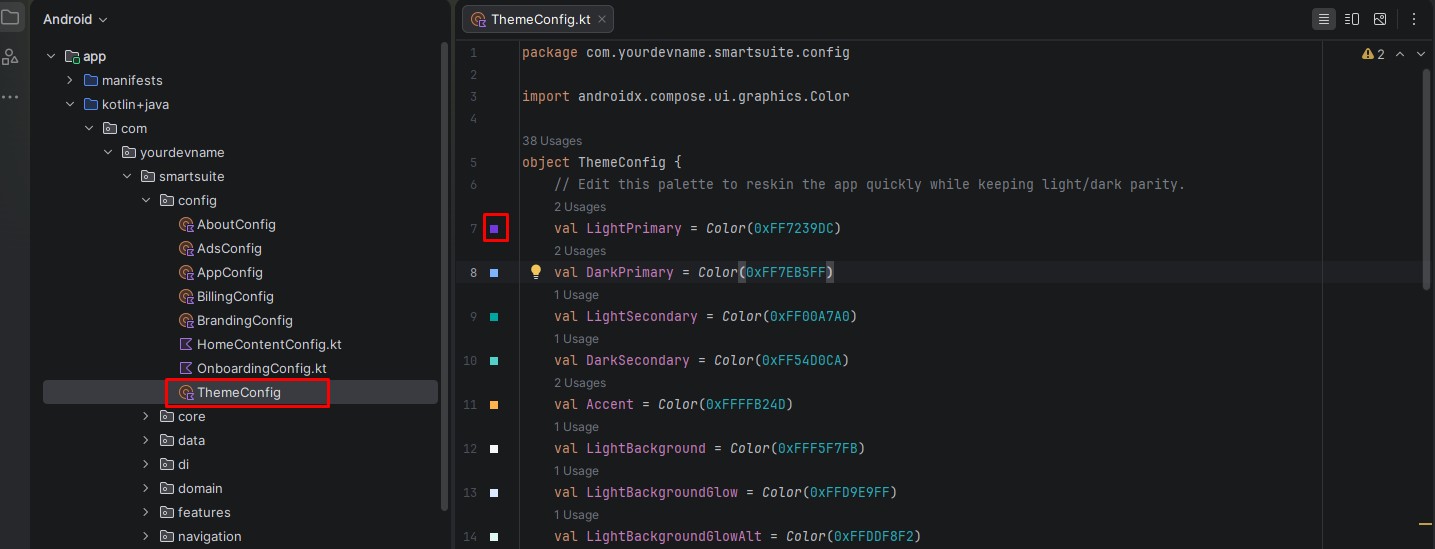Click '2 Usages' hint above LightPrimary

pos(580,207)
